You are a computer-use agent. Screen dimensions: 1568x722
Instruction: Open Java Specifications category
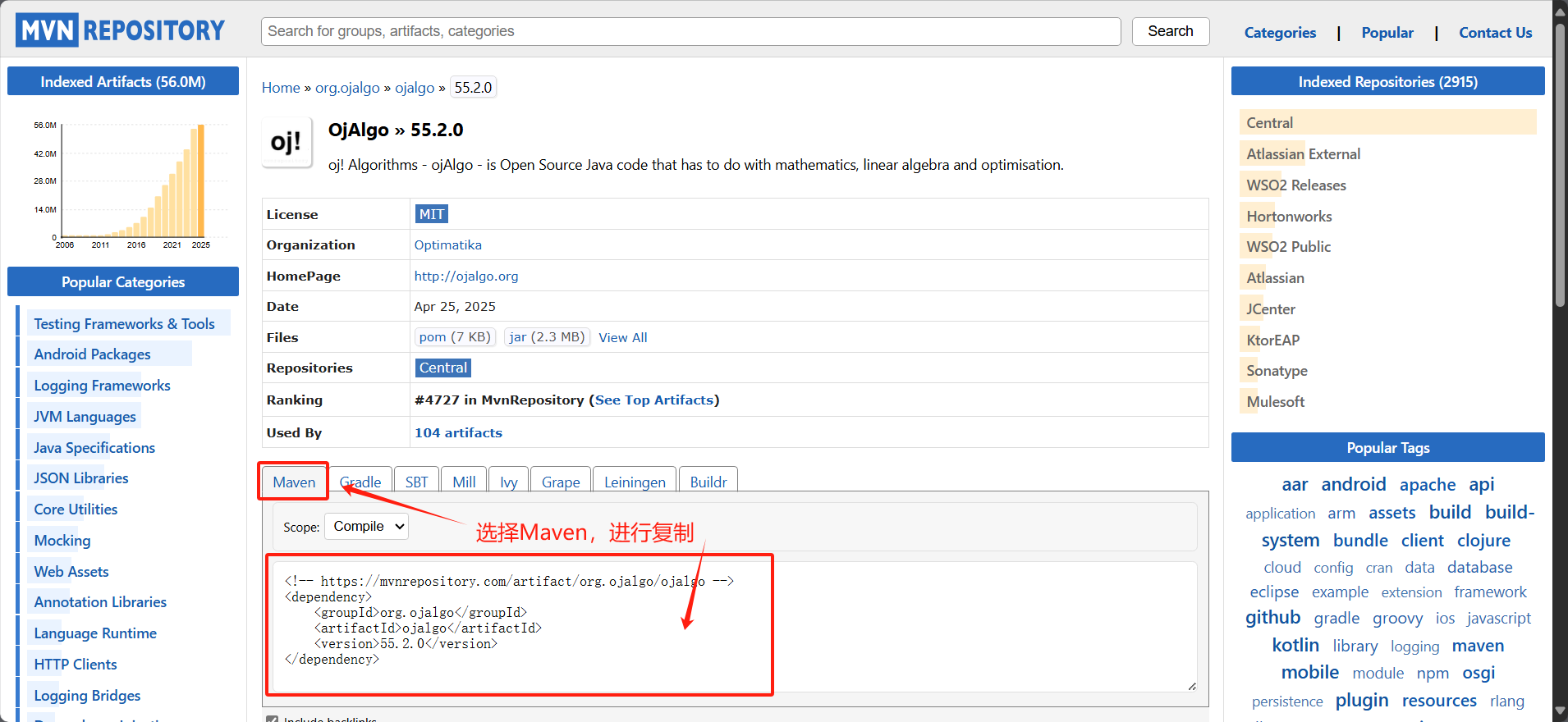point(94,448)
